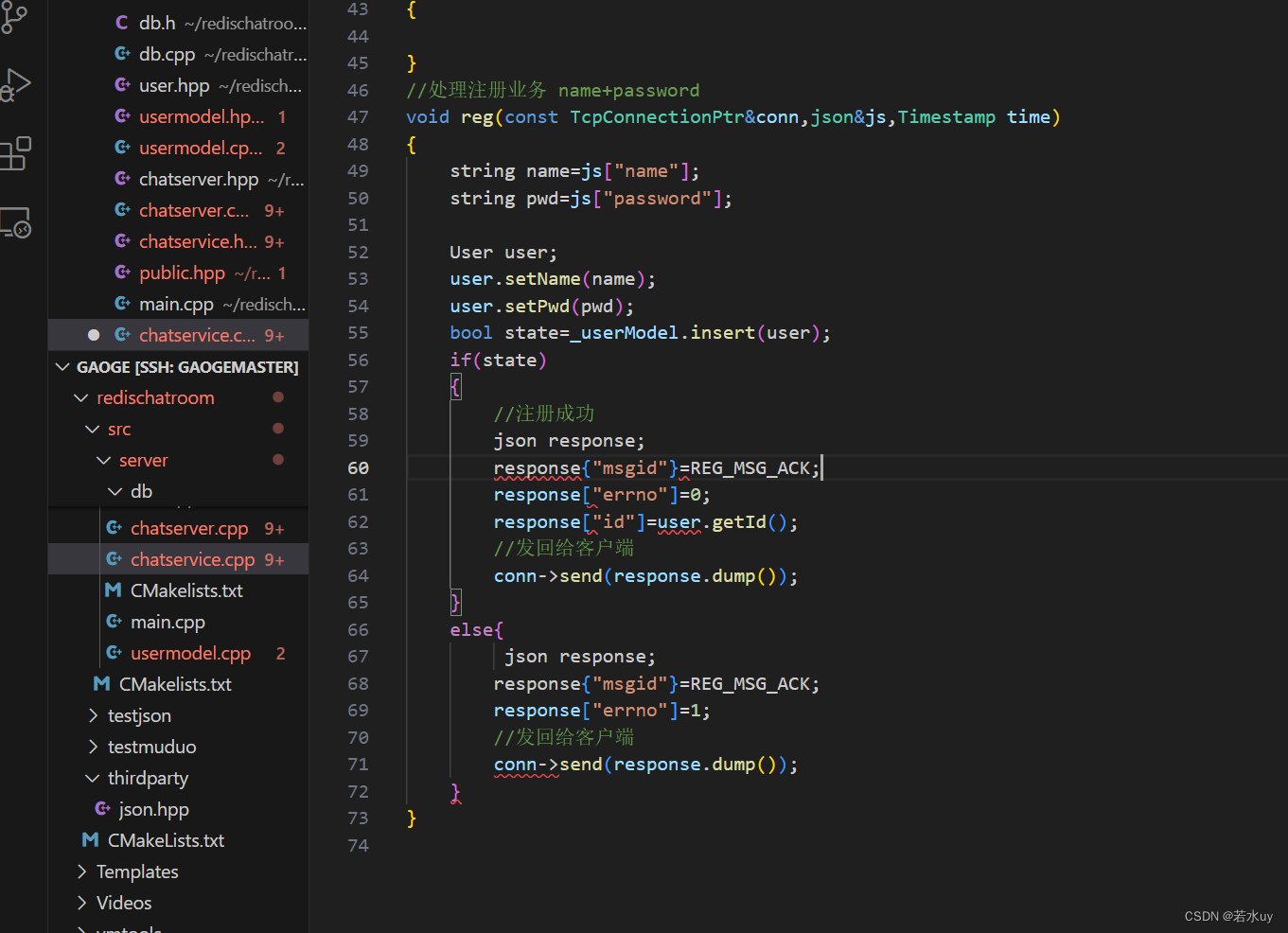This screenshot has width=1288, height=933.
Task: Open the Source Control activity bar icon
Action: pos(14,16)
